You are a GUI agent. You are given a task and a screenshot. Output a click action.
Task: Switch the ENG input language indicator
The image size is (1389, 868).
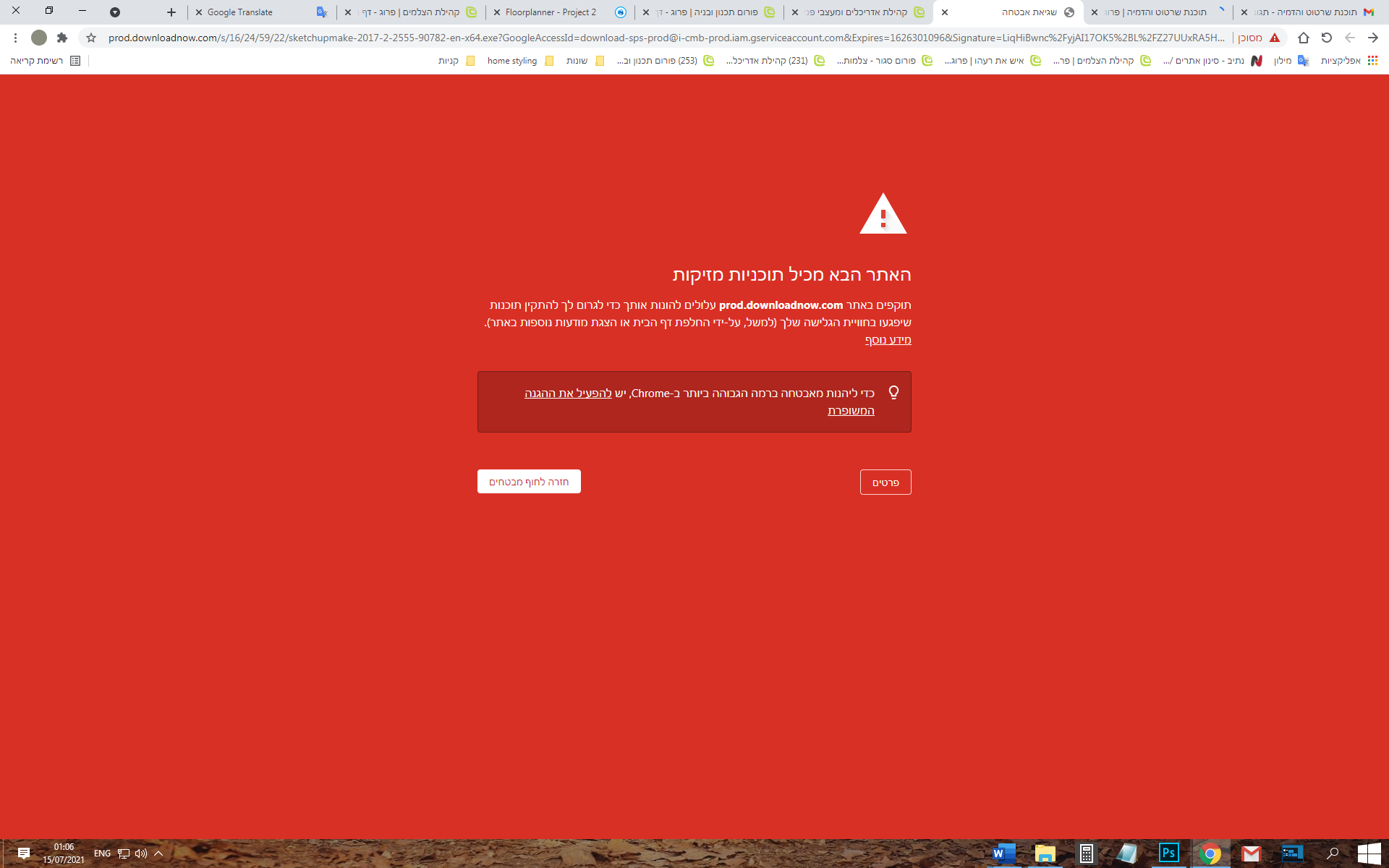[x=103, y=854]
